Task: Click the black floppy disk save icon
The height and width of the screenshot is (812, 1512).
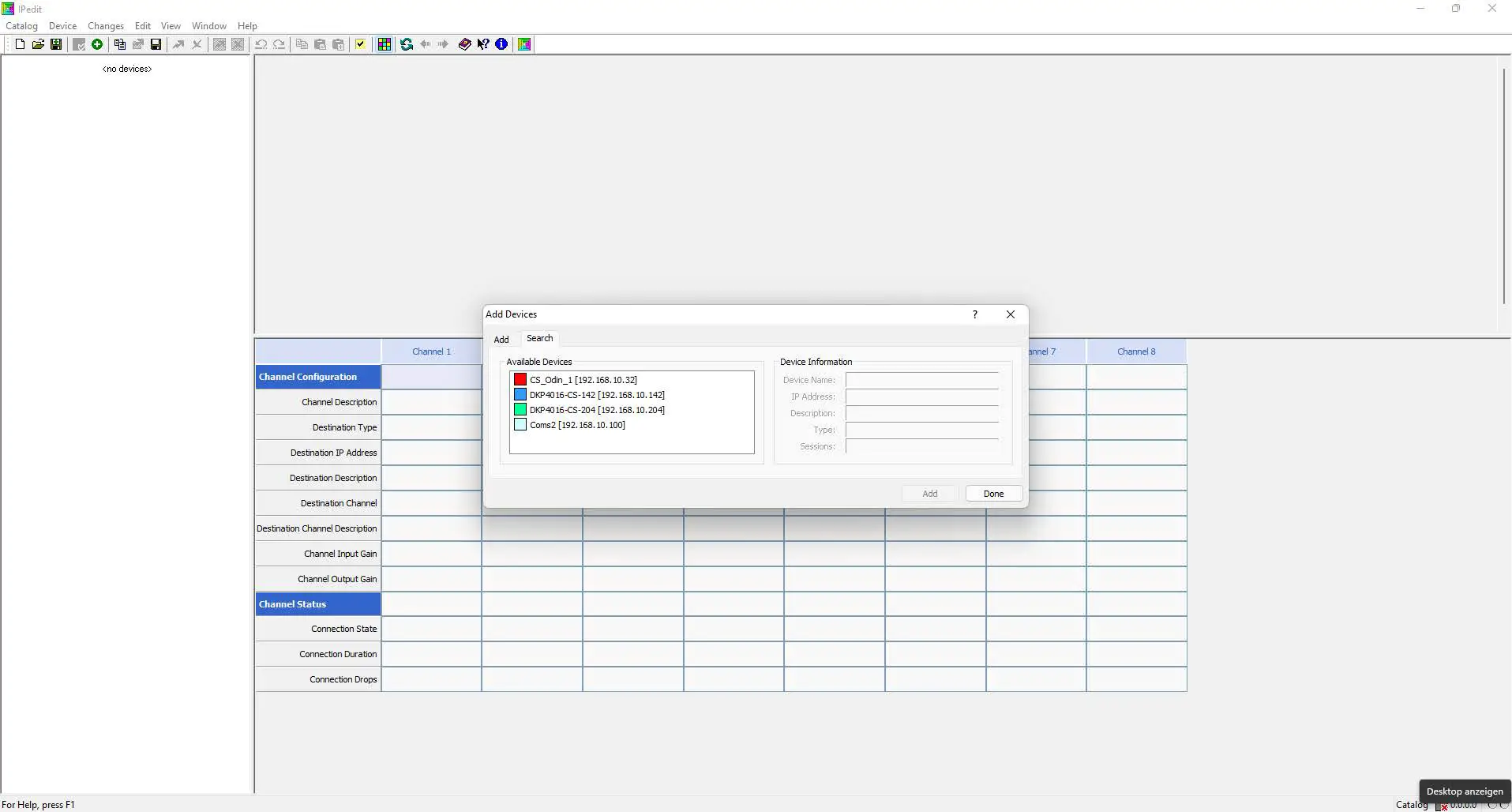Action: point(156,44)
